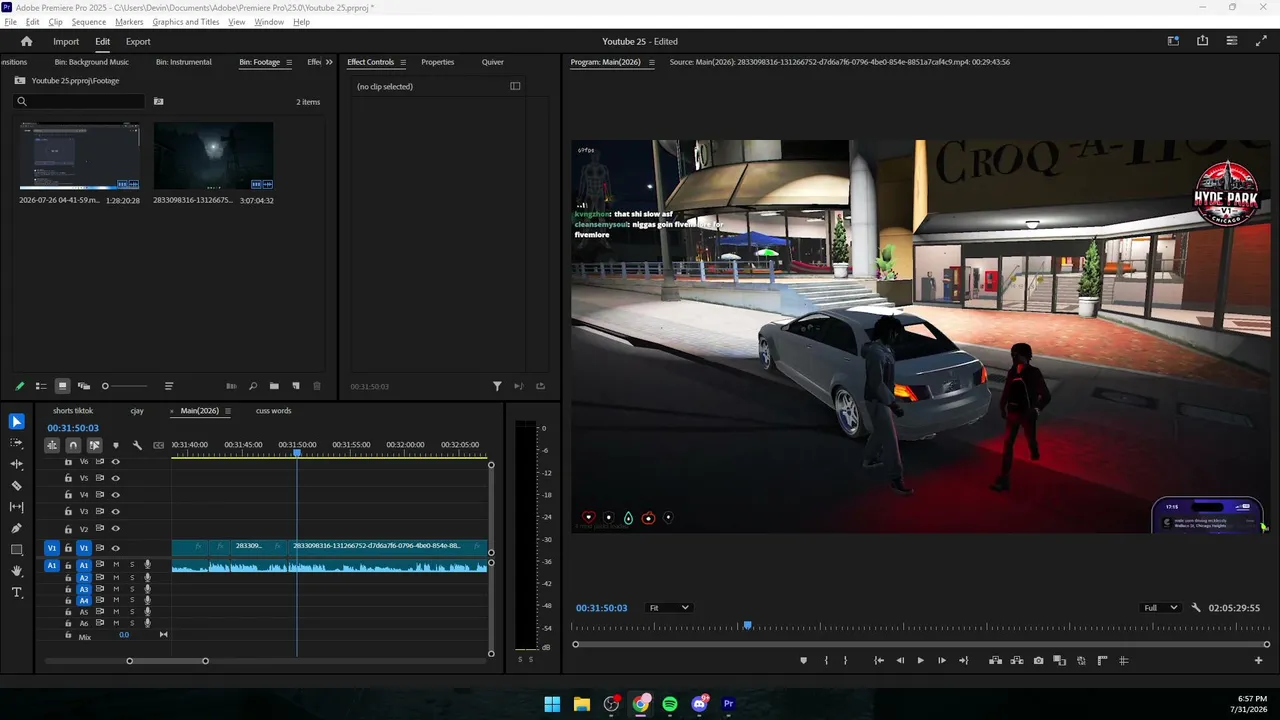Open timeline display settings wrench
This screenshot has width=1280, height=720.
137,445
